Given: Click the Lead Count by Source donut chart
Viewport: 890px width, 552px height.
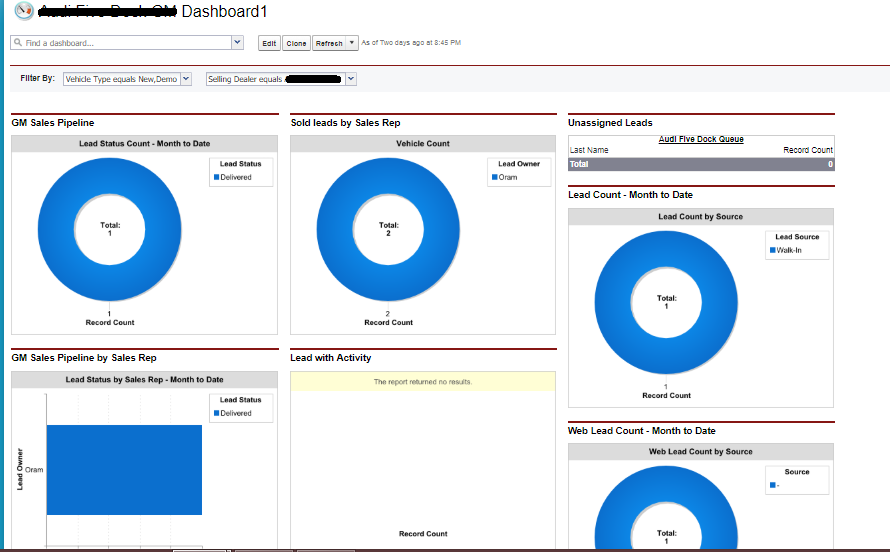Looking at the screenshot, I should (x=666, y=302).
